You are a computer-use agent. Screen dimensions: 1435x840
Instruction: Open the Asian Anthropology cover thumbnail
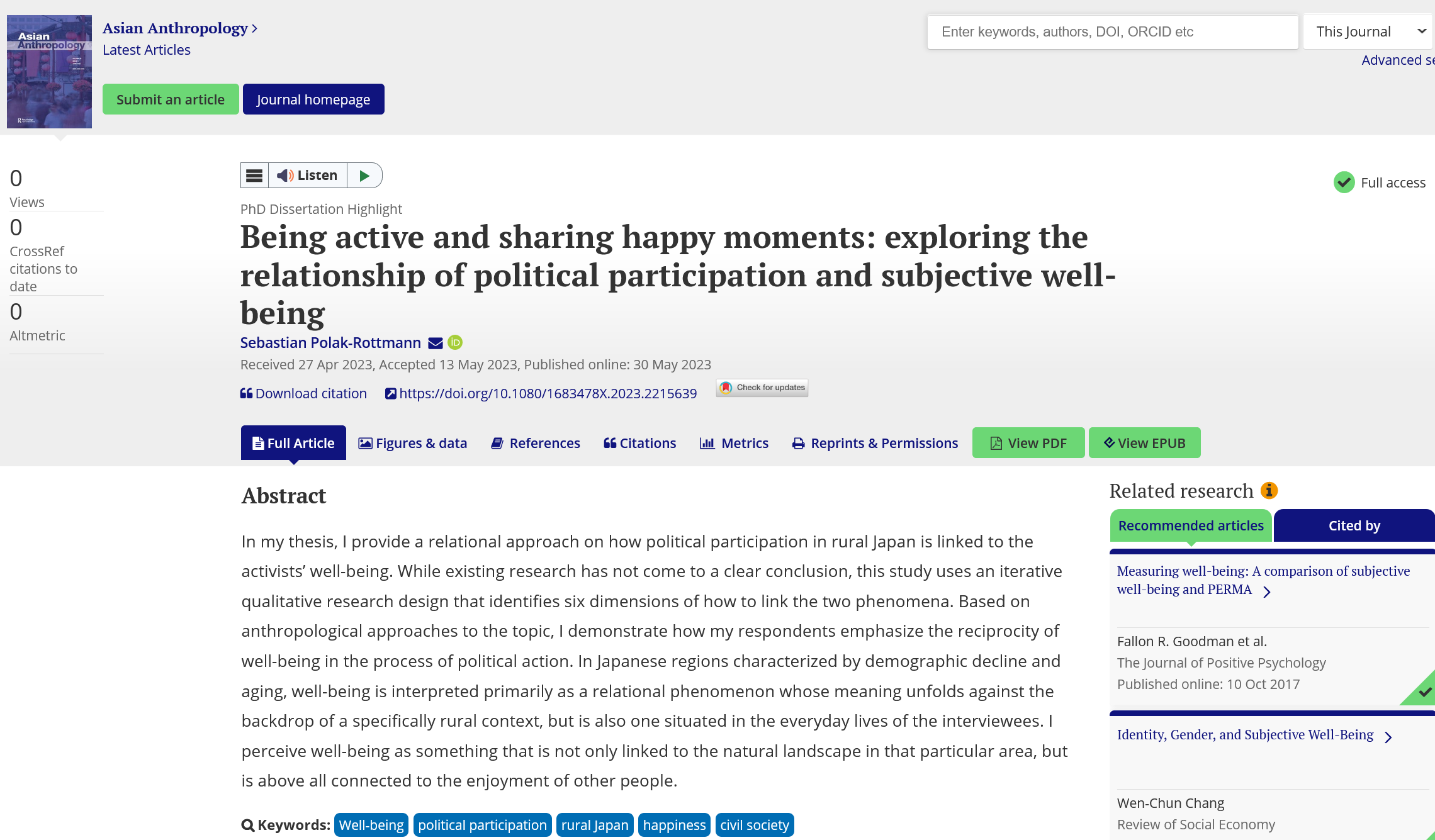[49, 72]
